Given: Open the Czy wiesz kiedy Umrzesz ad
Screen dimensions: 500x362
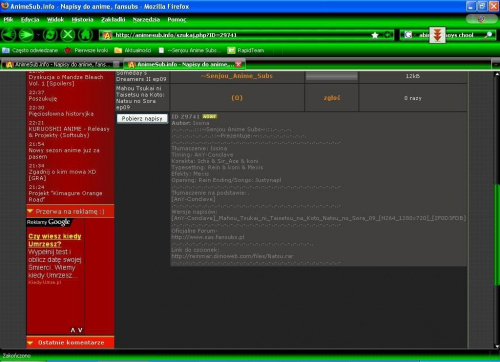Looking at the screenshot, I should [55, 240].
